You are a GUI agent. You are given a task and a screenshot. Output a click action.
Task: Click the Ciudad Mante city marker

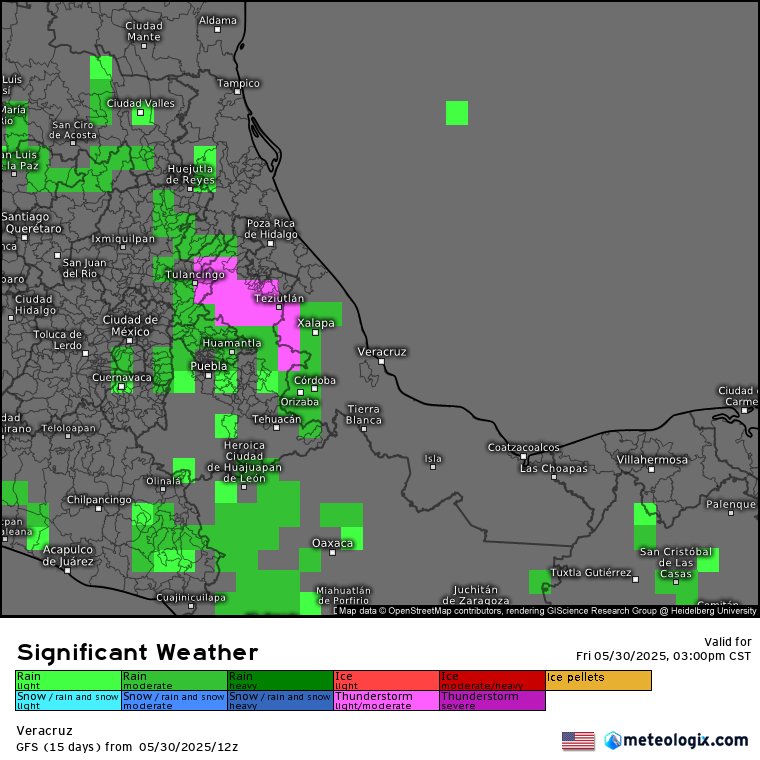pyautogui.click(x=144, y=46)
